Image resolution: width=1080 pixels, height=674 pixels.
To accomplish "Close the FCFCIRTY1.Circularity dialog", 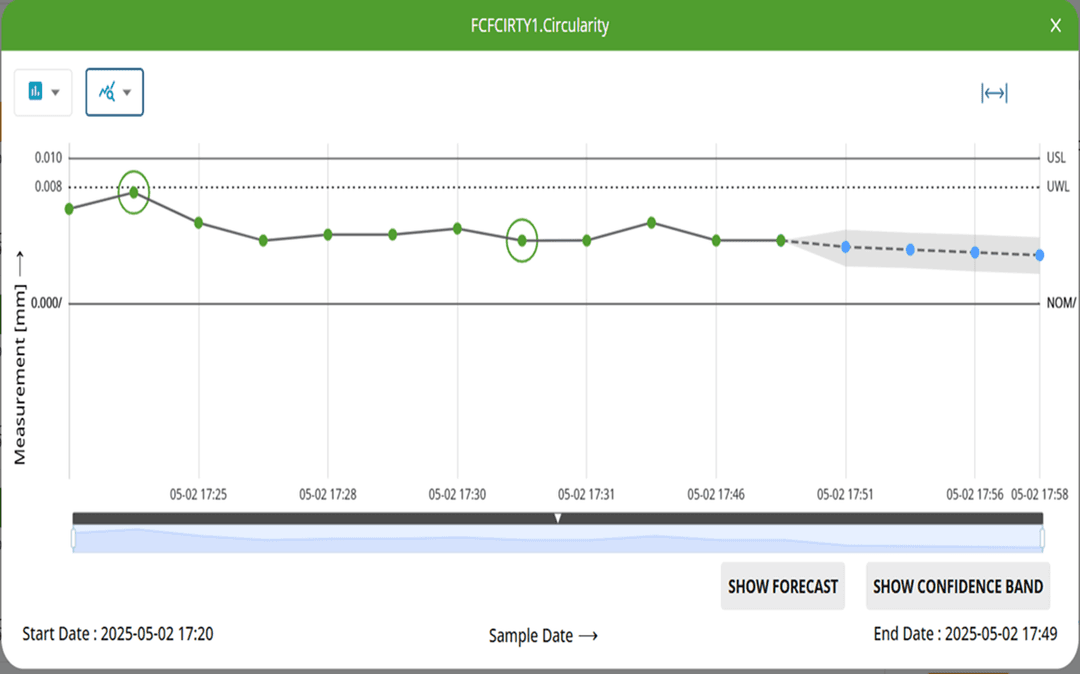I will coord(1055,26).
